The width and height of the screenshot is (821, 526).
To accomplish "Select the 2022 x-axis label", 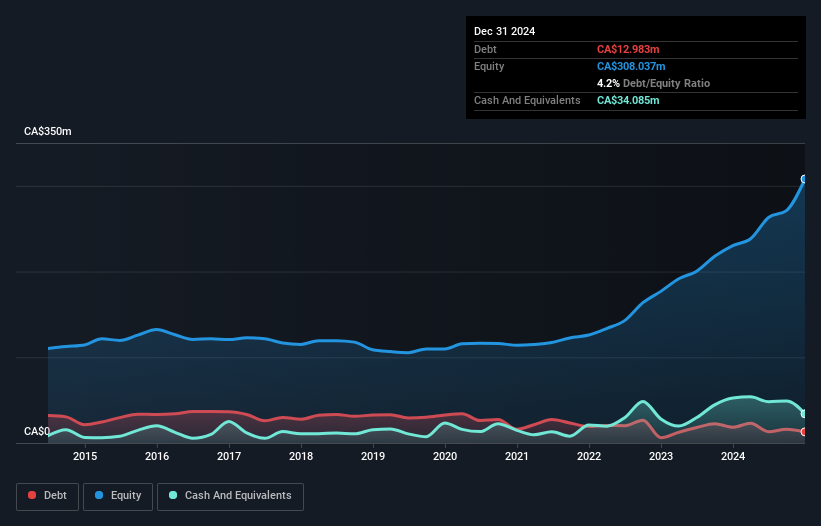I will 589,456.
